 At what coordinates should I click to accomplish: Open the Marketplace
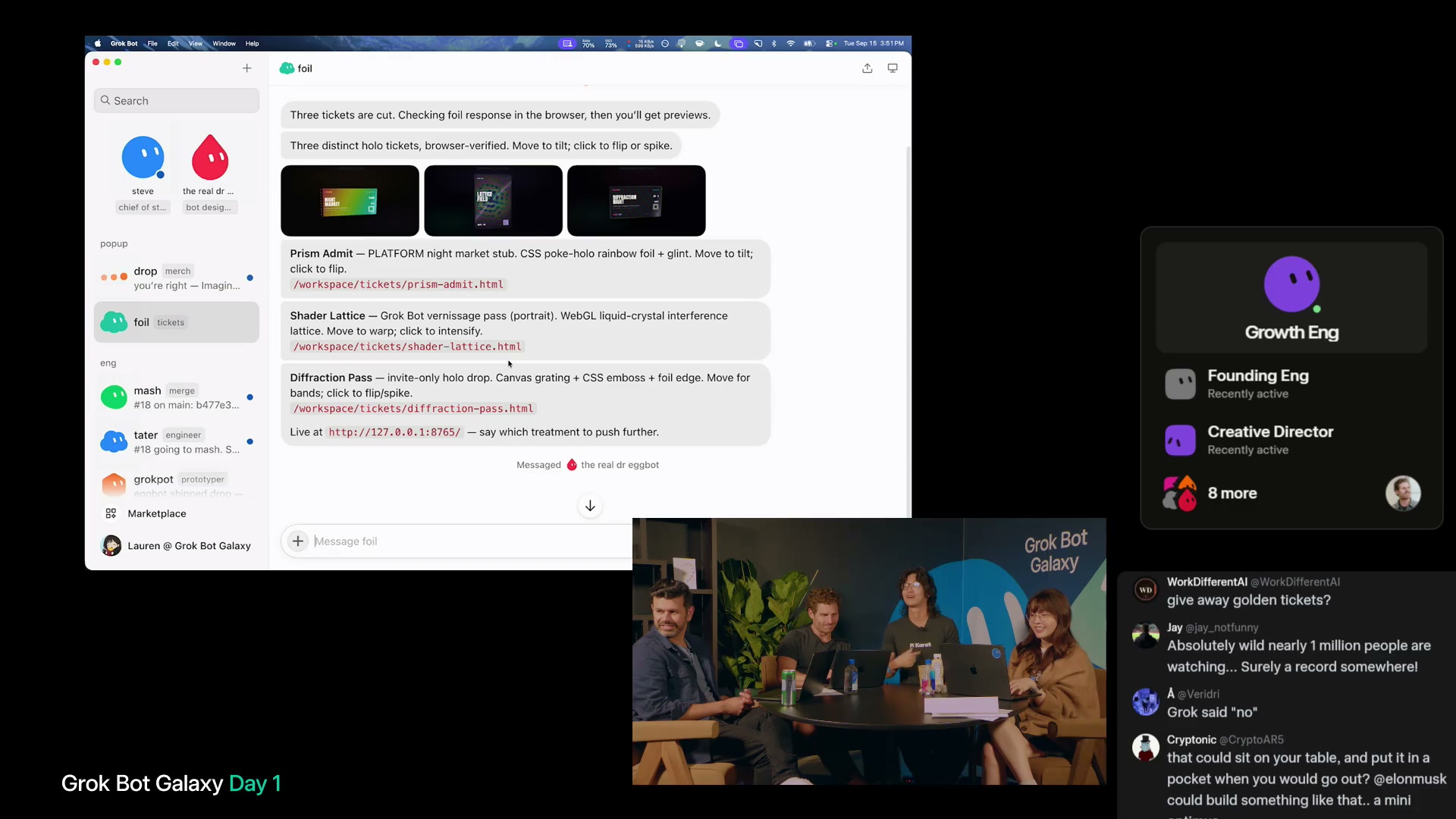tap(157, 514)
